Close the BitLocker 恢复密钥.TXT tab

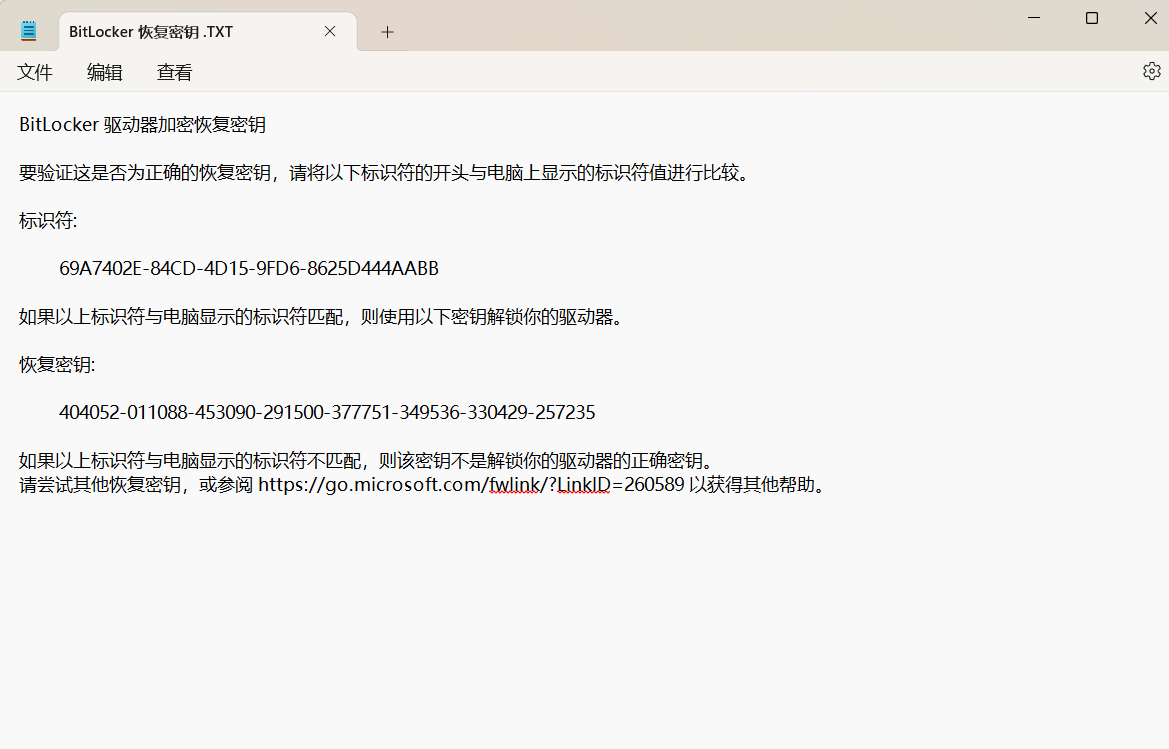tap(330, 31)
